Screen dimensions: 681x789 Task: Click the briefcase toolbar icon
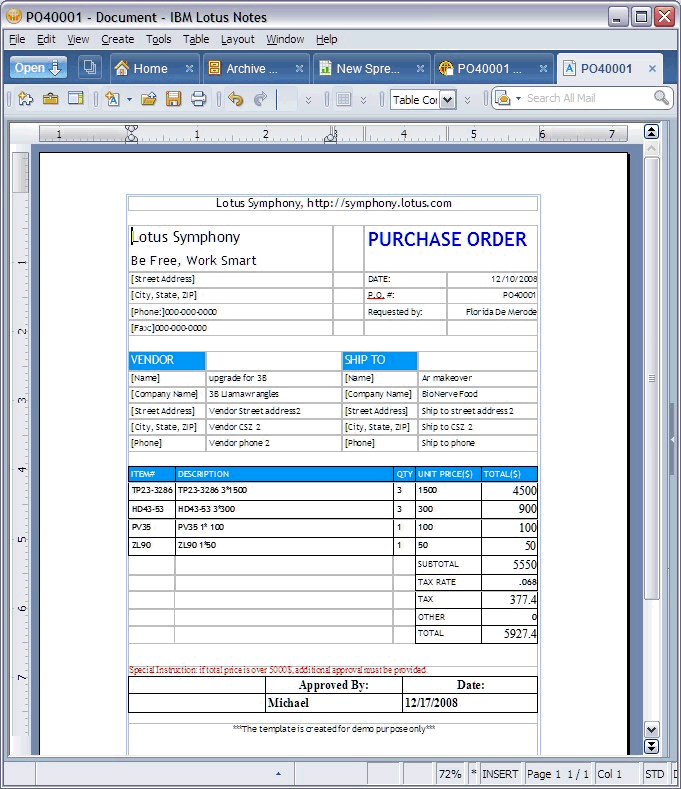click(50, 99)
